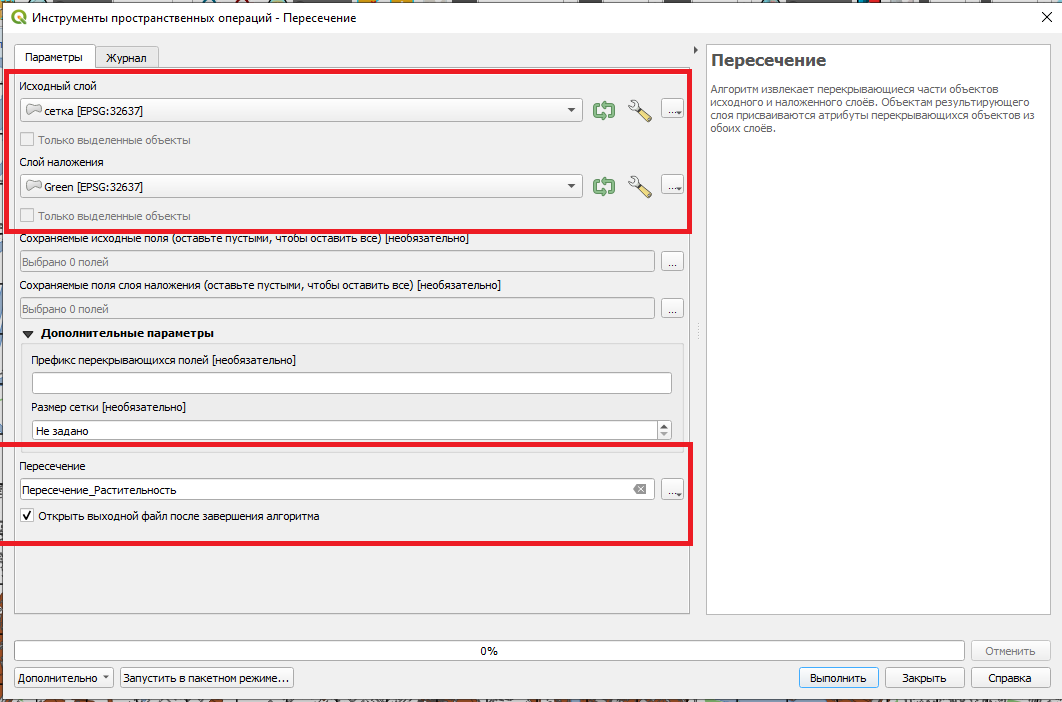Click 'Запустить в пакетном режиме…' button
The height and width of the screenshot is (702, 1062).
(x=207, y=678)
